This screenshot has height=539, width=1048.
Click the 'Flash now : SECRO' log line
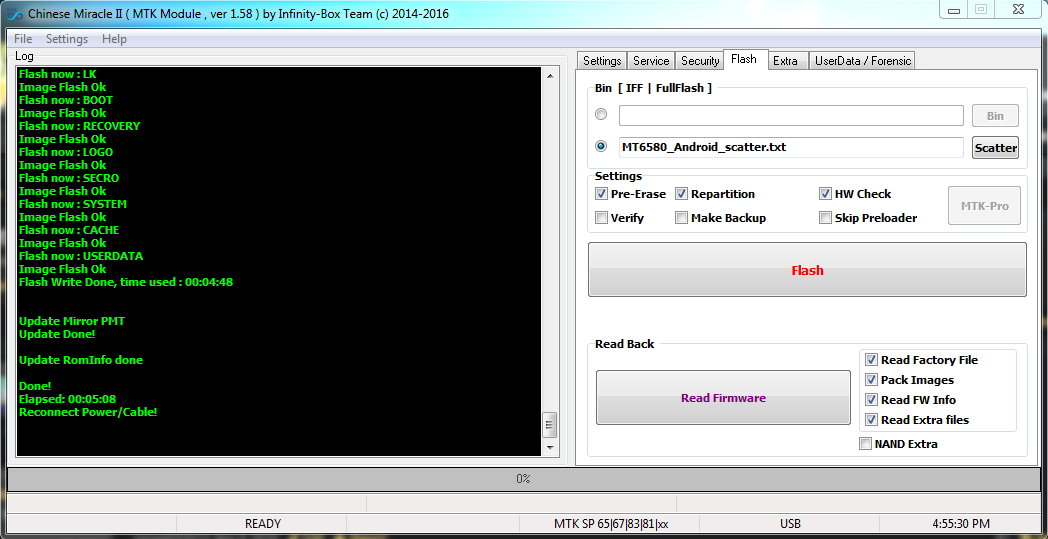(69, 178)
